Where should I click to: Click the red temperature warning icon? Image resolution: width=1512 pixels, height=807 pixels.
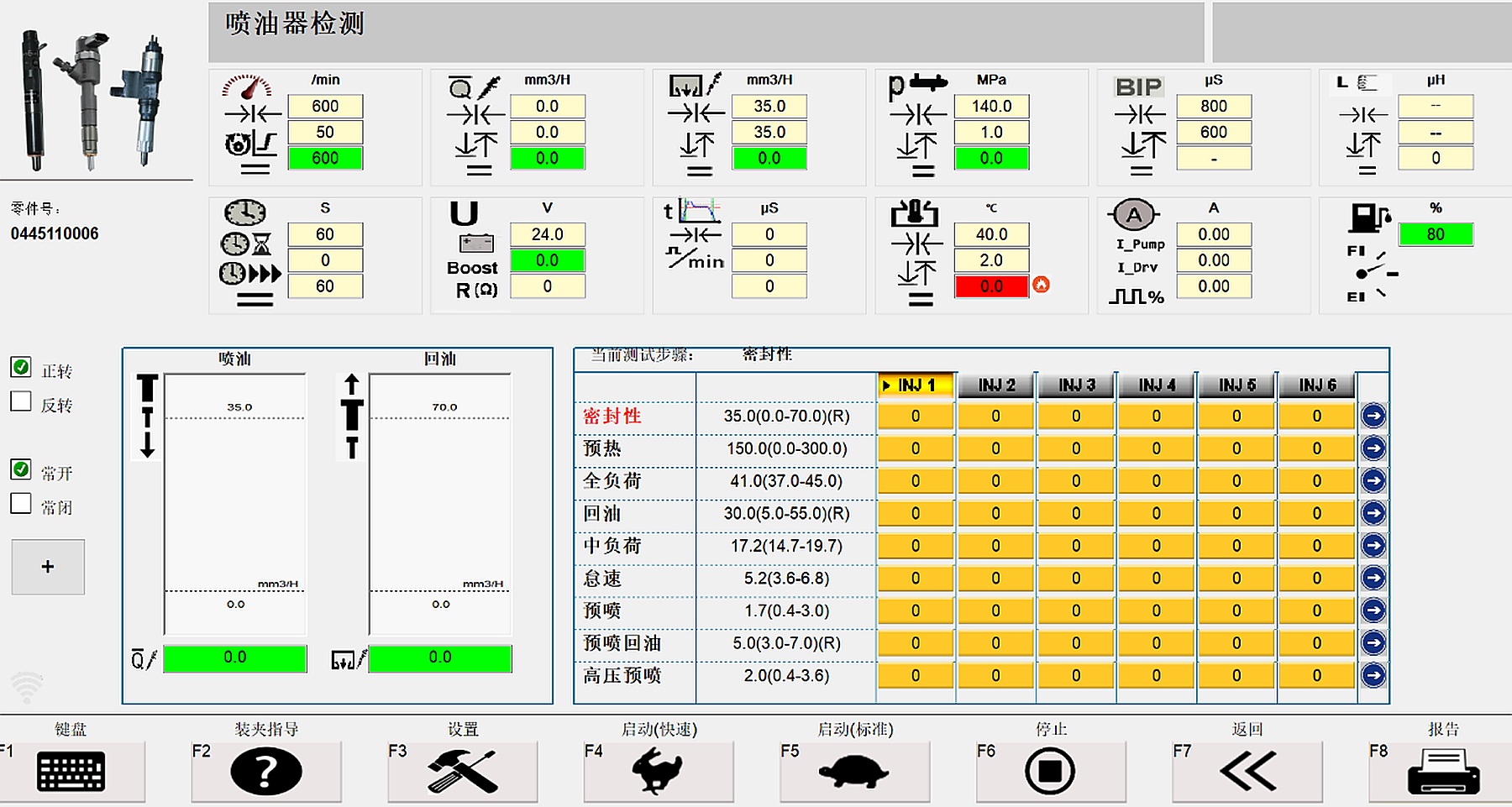pyautogui.click(x=1042, y=285)
